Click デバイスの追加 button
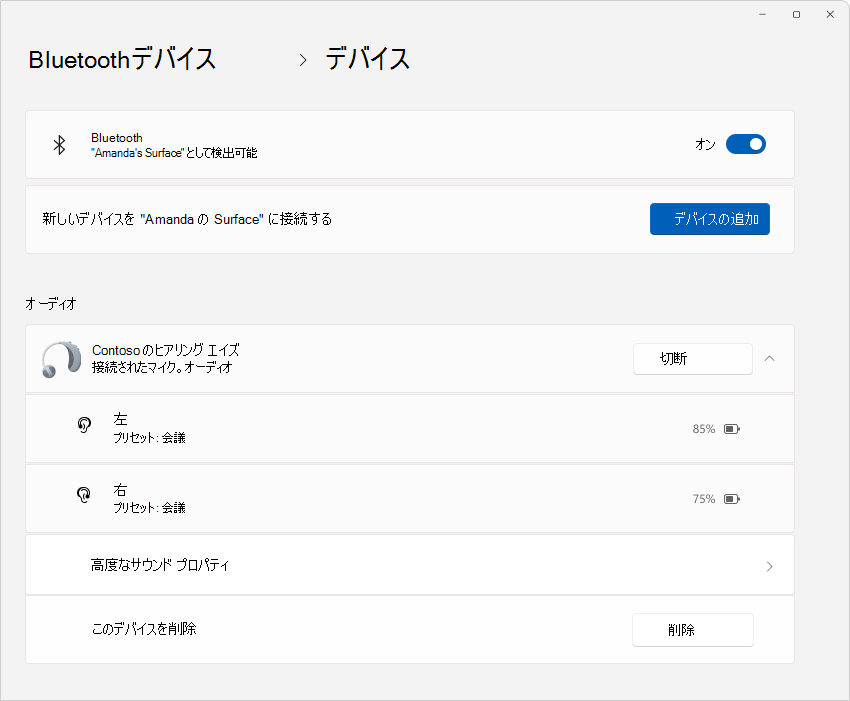Image resolution: width=850 pixels, height=701 pixels. coord(710,219)
